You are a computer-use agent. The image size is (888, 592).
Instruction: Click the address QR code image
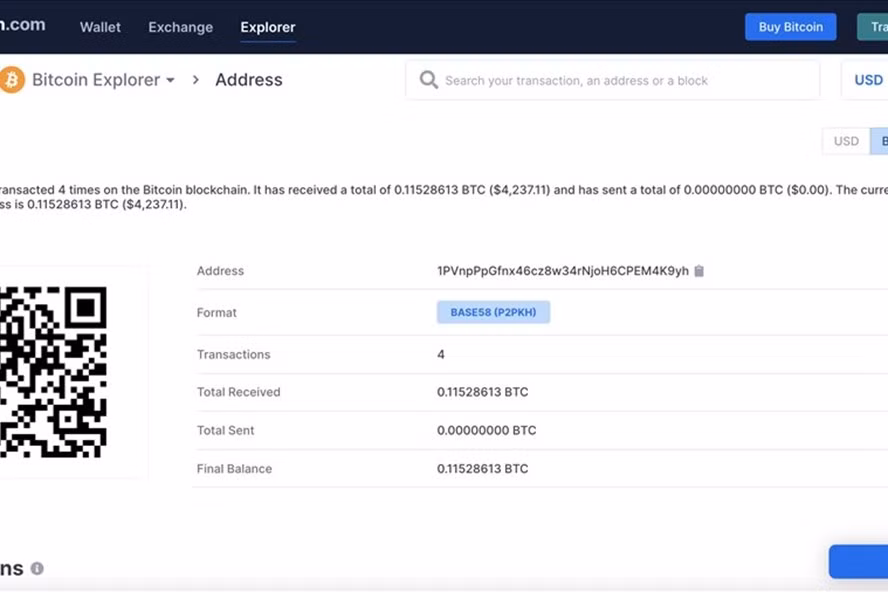pos(53,372)
